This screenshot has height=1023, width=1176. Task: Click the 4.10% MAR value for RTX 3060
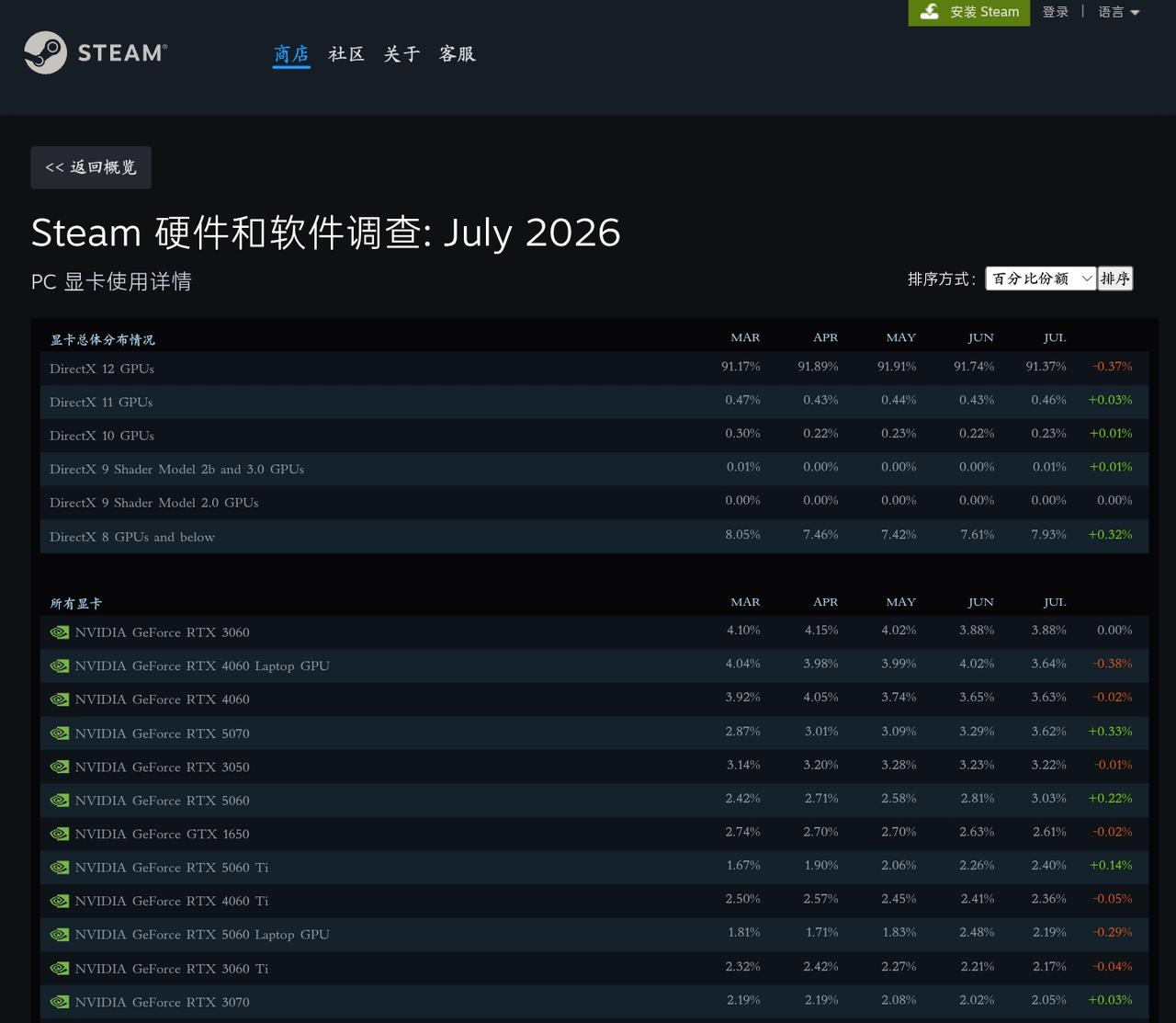point(743,630)
